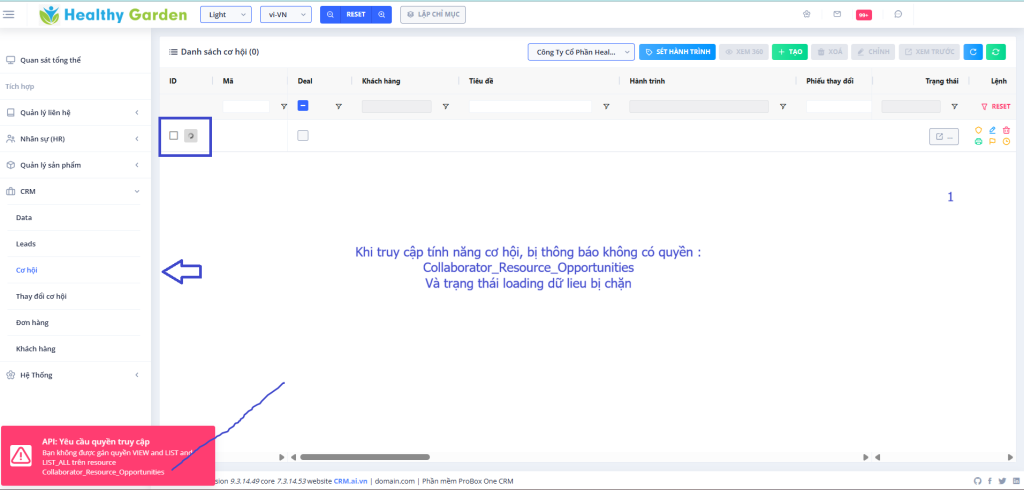Check the Deal checkbox in the data row
Viewport: 1024px width, 490px height.
click(x=303, y=135)
